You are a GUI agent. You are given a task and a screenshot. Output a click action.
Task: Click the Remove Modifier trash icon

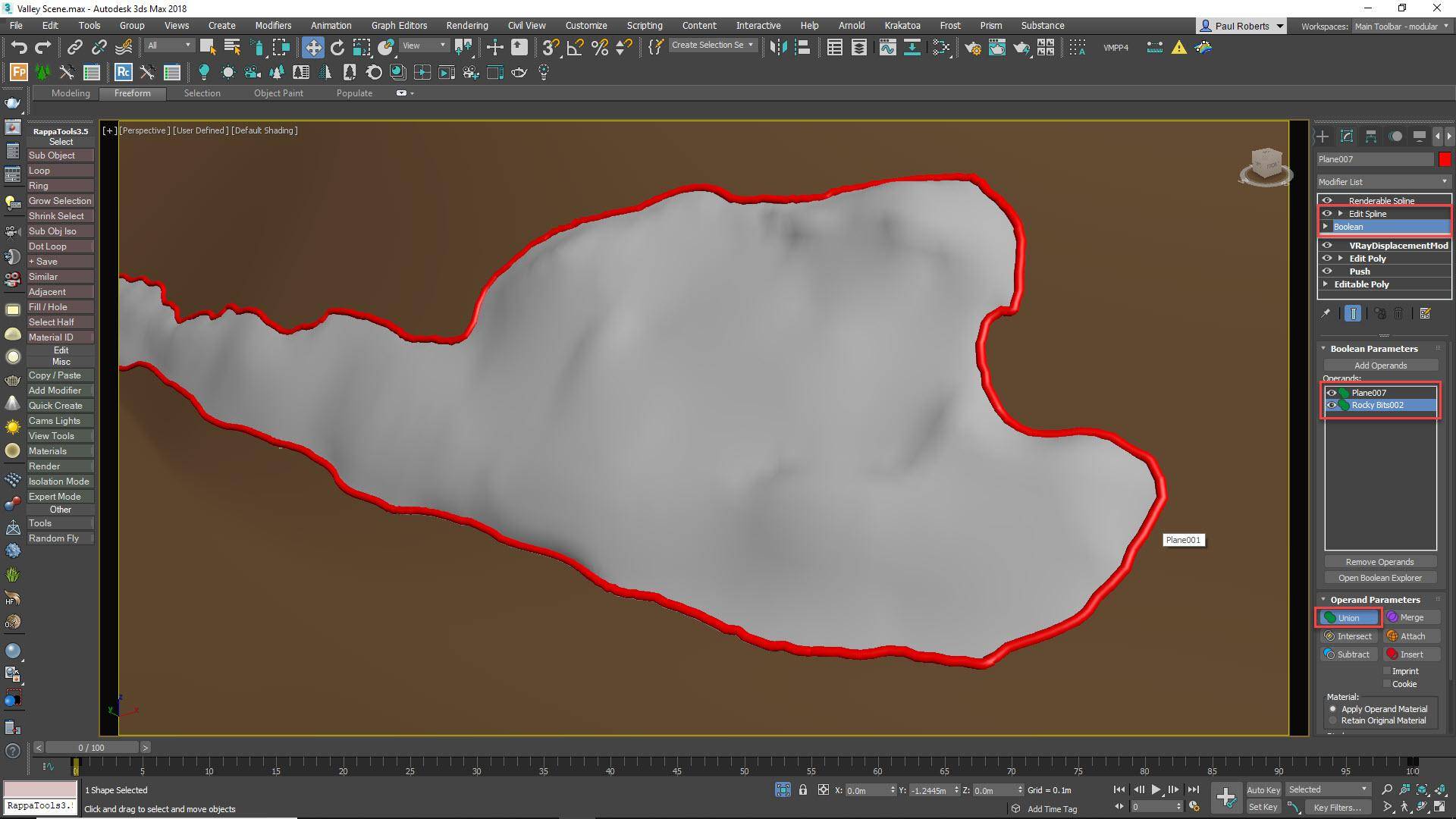point(1398,313)
